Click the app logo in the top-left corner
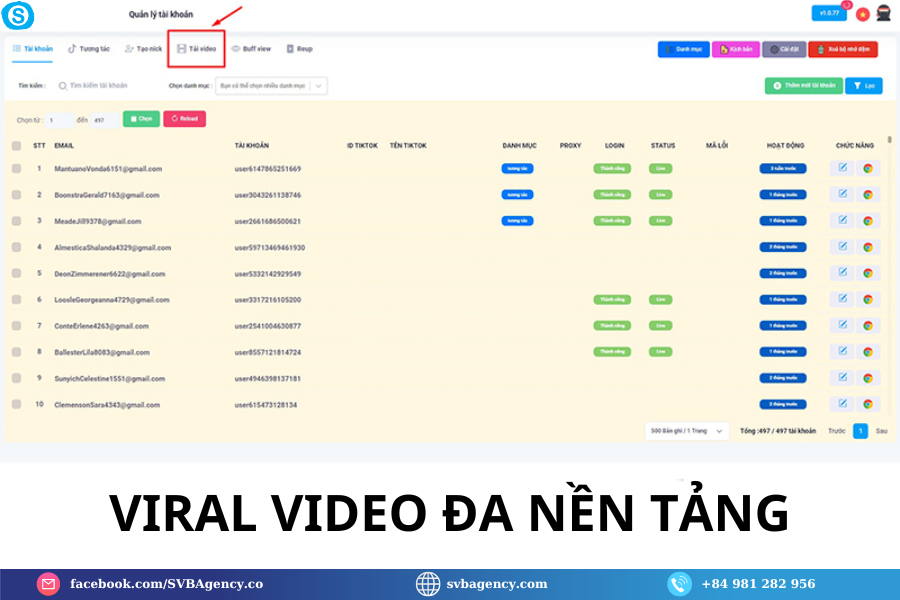The height and width of the screenshot is (600, 900). point(18,15)
